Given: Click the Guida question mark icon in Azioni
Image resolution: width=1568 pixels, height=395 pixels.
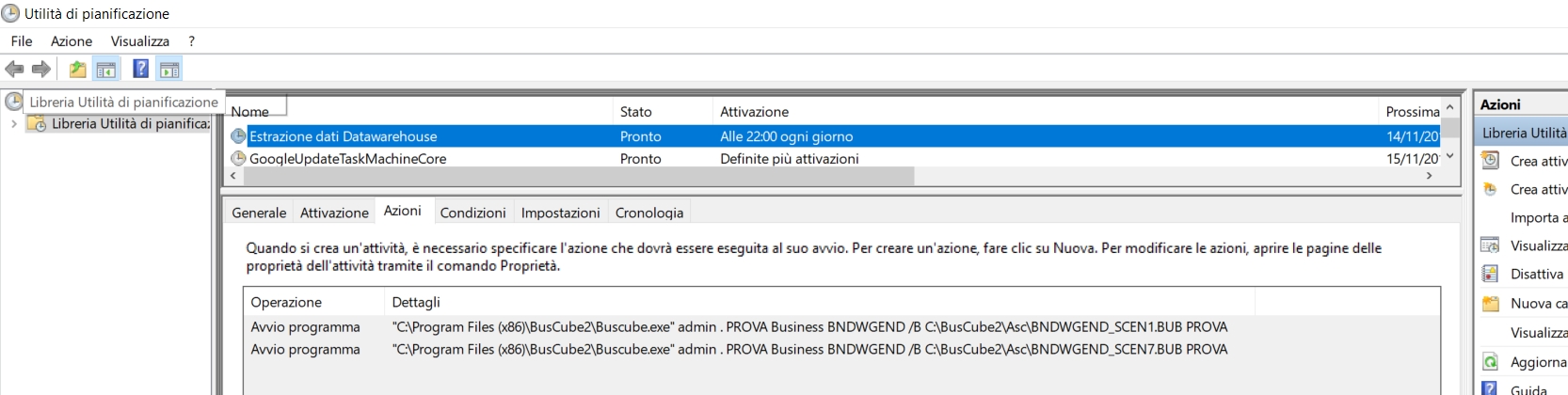Looking at the screenshot, I should point(1490,388).
